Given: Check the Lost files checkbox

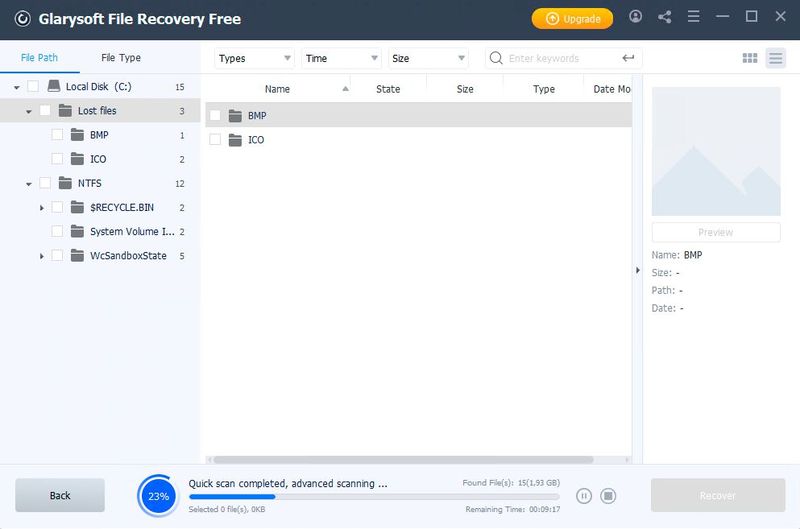Looking at the screenshot, I should [45, 110].
